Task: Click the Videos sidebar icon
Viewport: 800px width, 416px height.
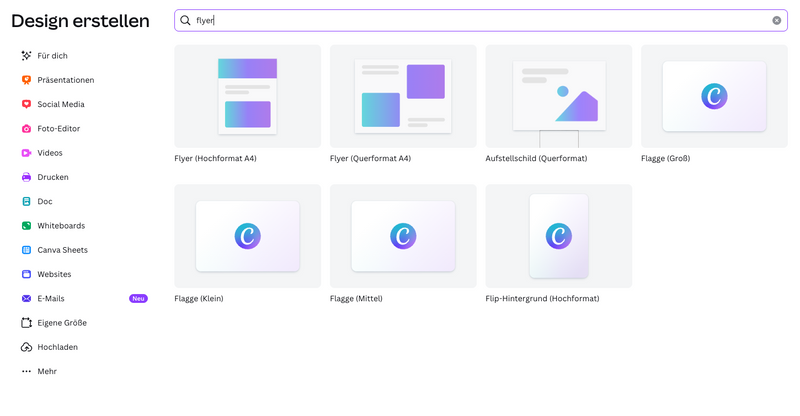Action: pyautogui.click(x=26, y=153)
